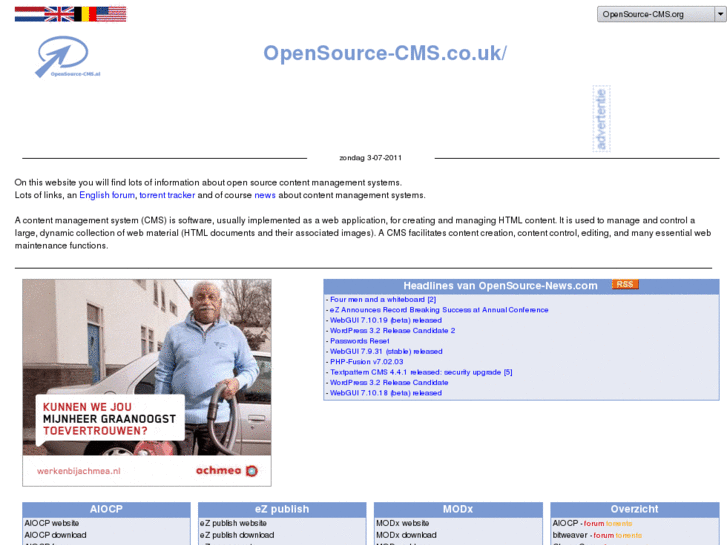Click the Headlines van OpenSource-News.com title
Viewport: 727px width, 545px height.
tap(500, 286)
